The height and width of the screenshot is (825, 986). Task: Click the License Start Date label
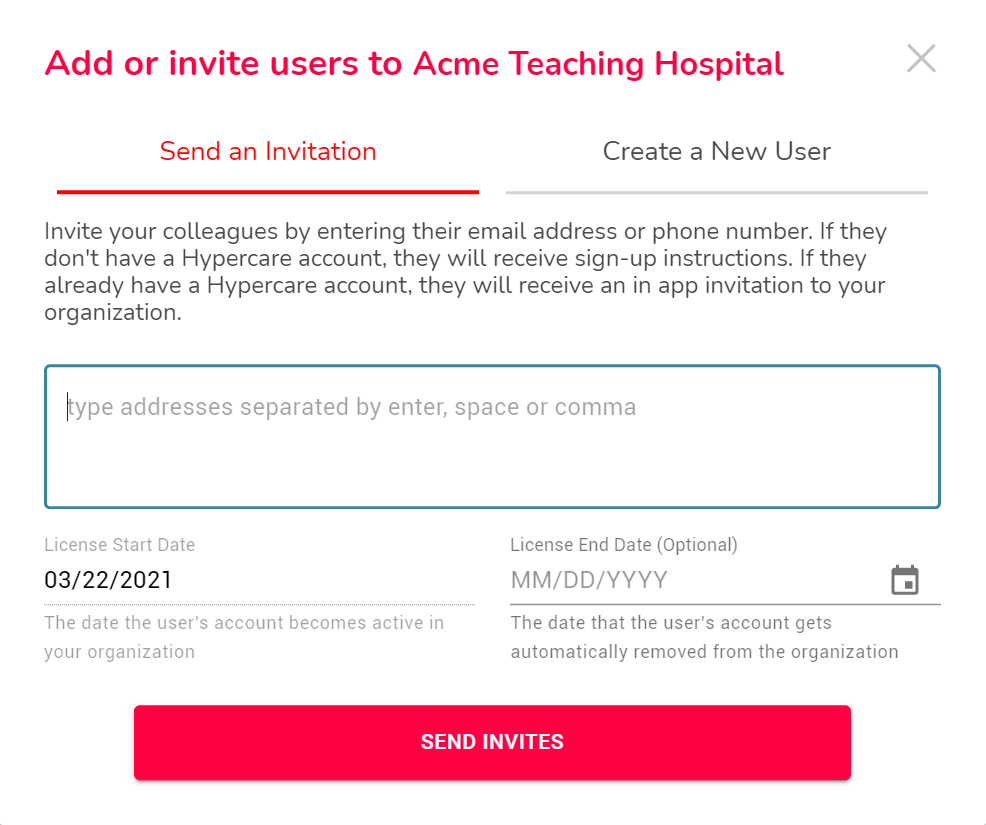point(119,545)
